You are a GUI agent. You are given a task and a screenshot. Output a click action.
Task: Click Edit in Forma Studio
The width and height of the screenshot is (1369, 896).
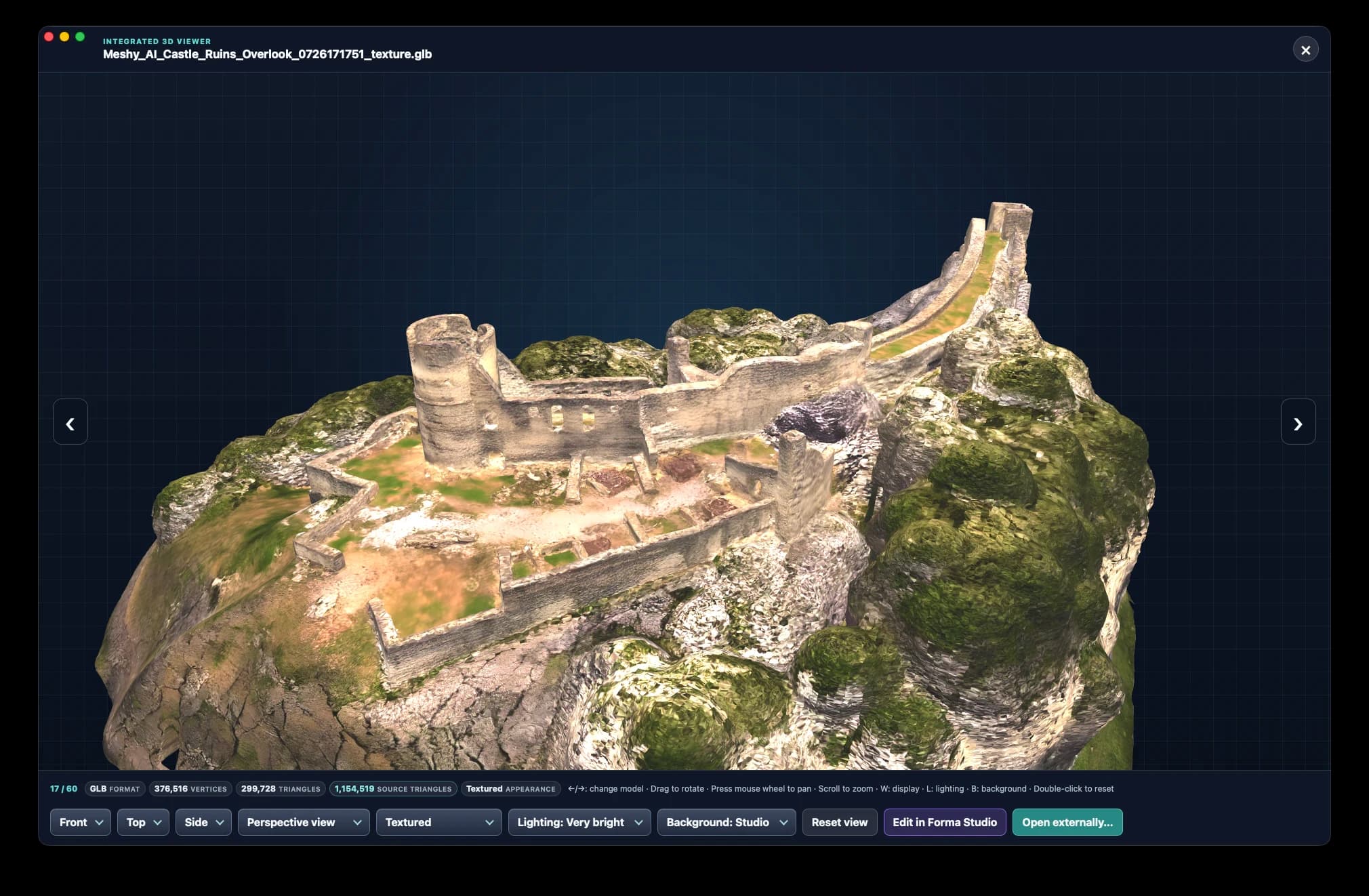945,822
